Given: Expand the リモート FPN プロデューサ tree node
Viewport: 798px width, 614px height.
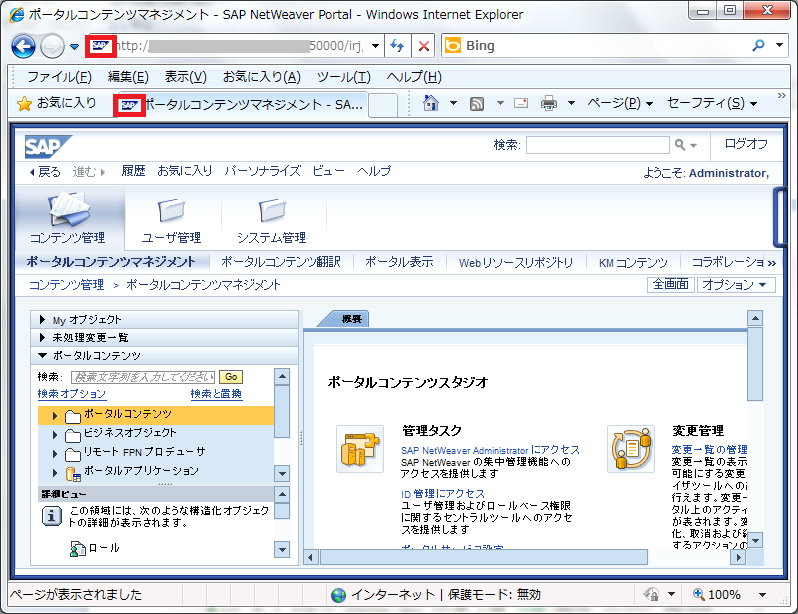Looking at the screenshot, I should (x=55, y=453).
